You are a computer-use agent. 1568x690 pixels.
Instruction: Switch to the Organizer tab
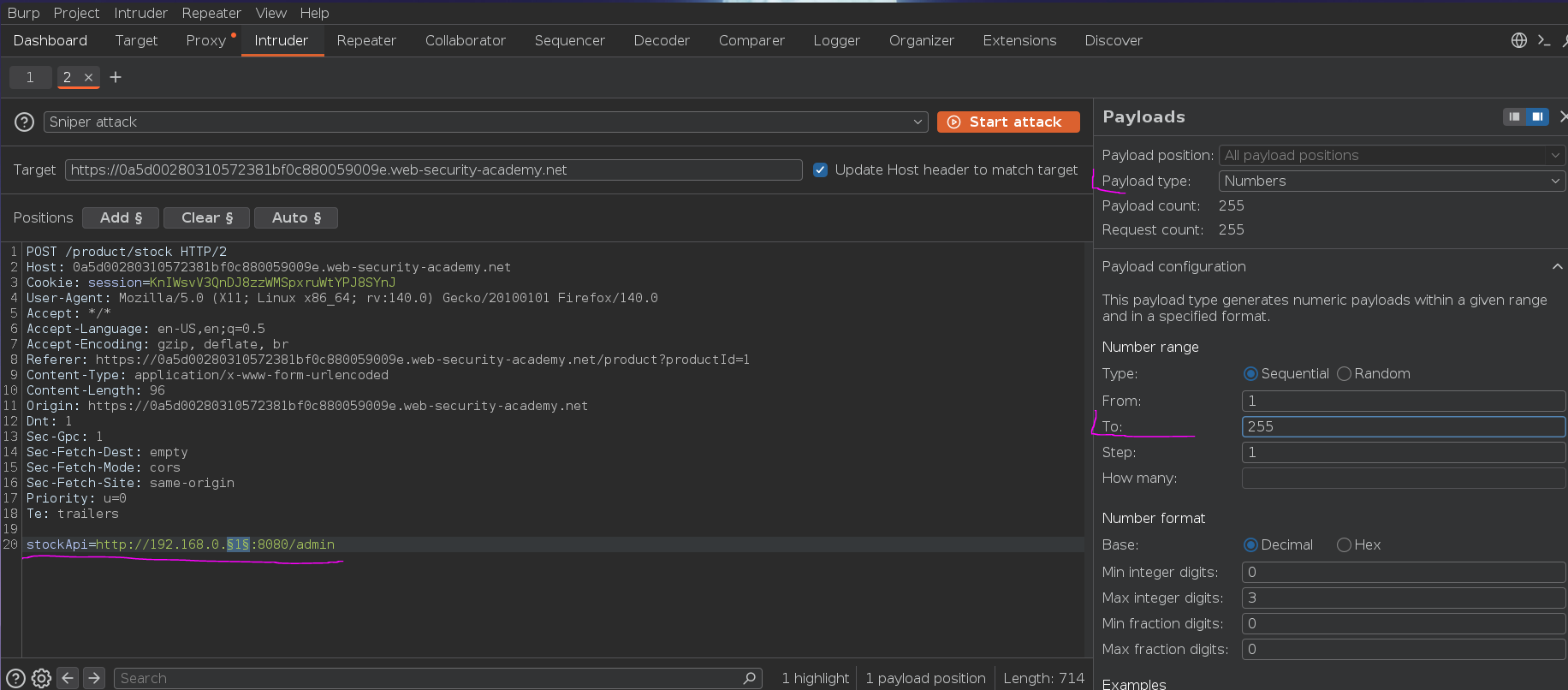coord(921,40)
